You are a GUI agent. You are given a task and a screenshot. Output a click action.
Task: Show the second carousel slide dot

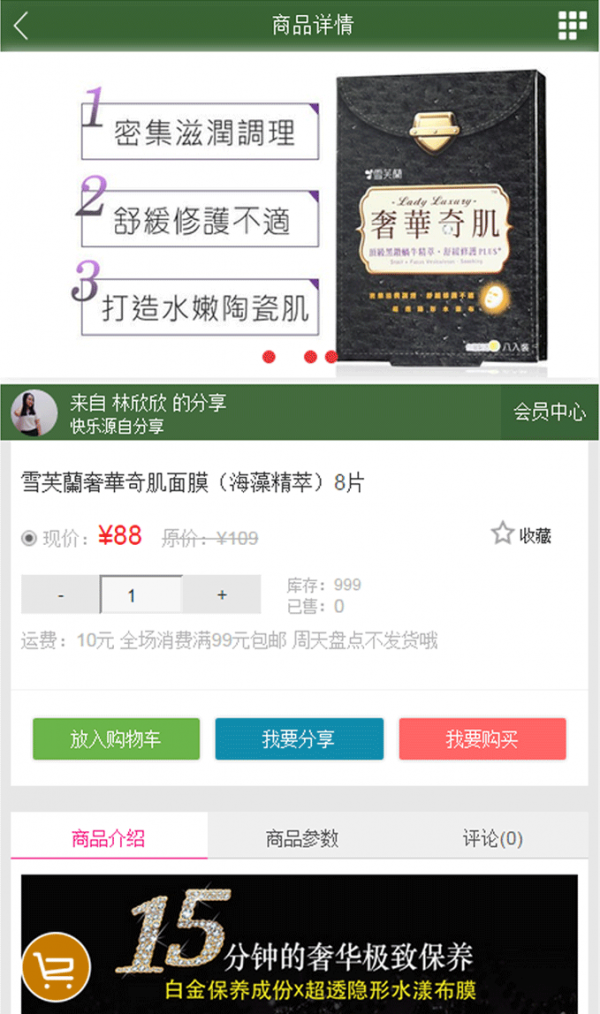click(310, 357)
